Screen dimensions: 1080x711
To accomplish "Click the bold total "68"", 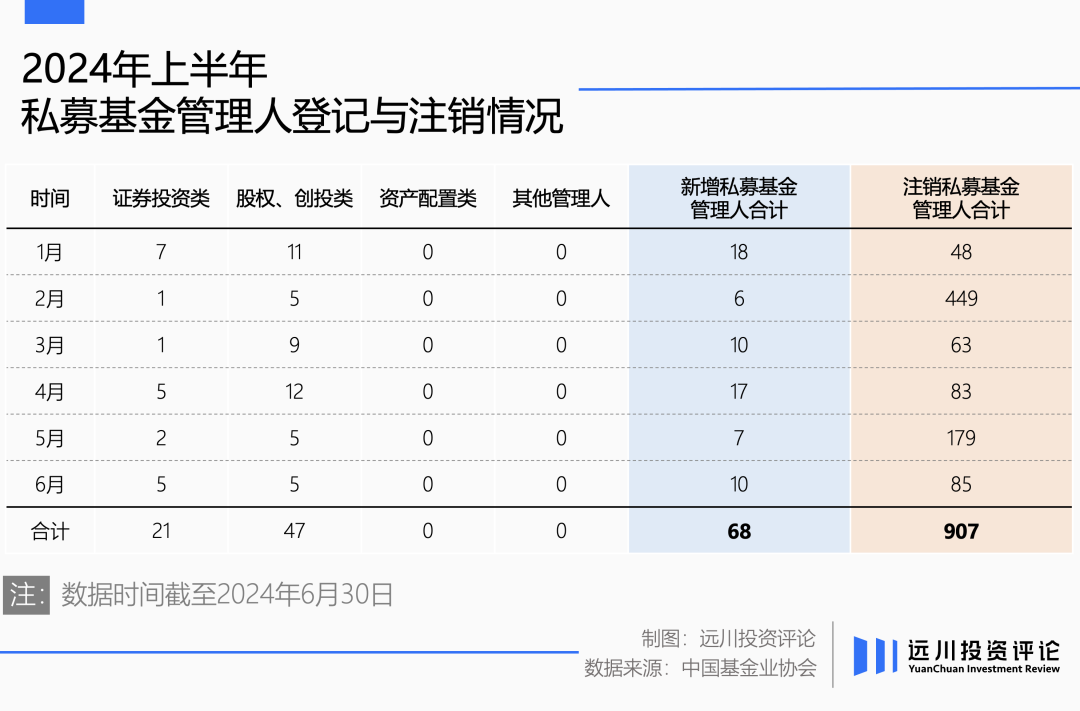I will 739,531.
